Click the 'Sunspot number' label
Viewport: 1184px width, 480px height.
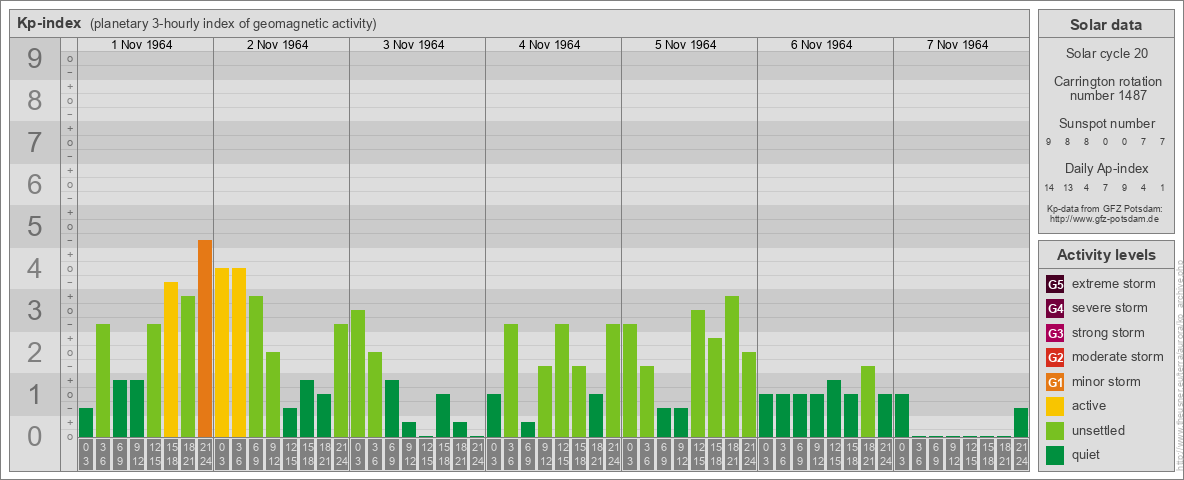click(x=1106, y=124)
